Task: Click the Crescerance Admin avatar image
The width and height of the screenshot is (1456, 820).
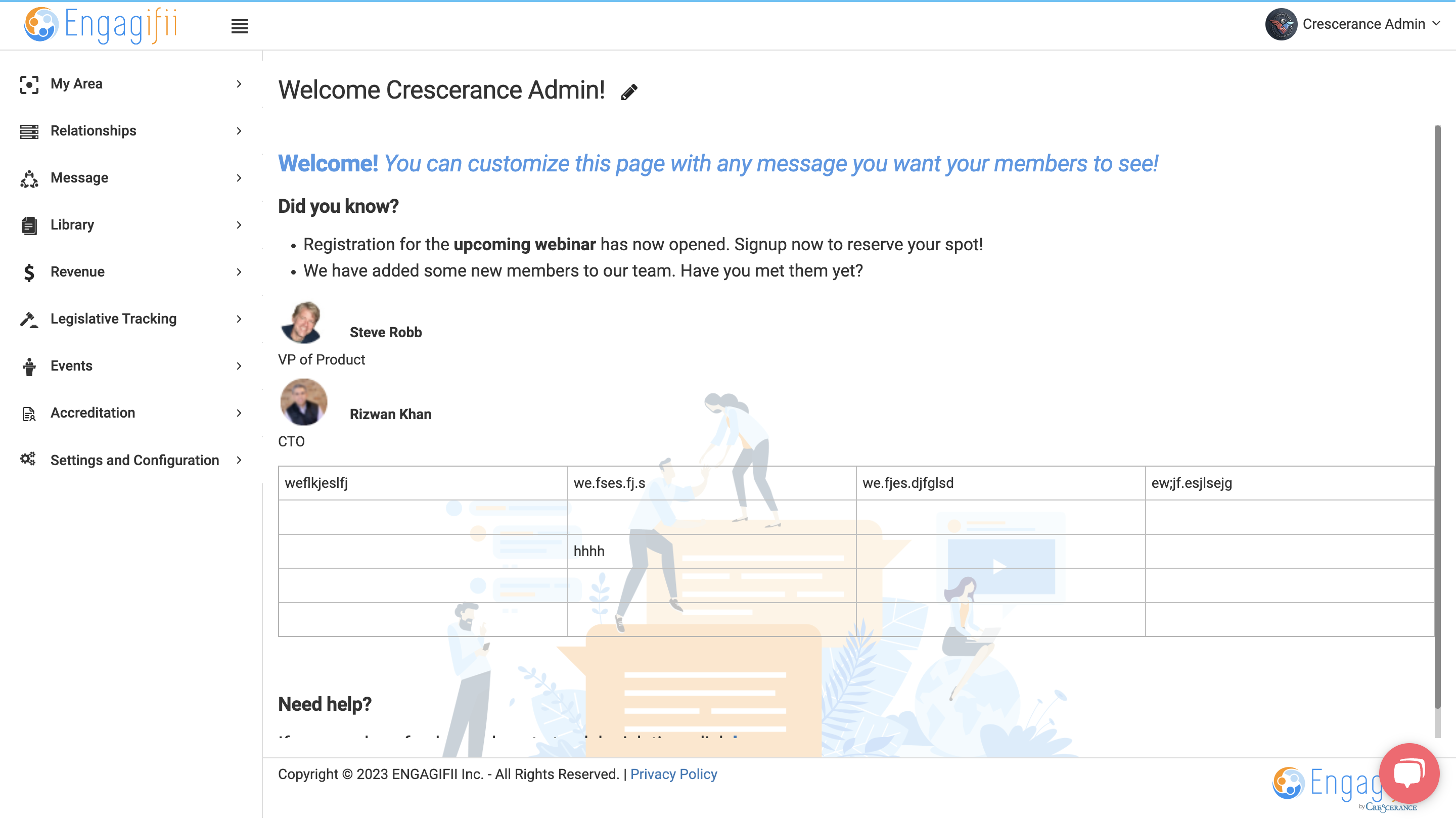Action: [x=1281, y=24]
